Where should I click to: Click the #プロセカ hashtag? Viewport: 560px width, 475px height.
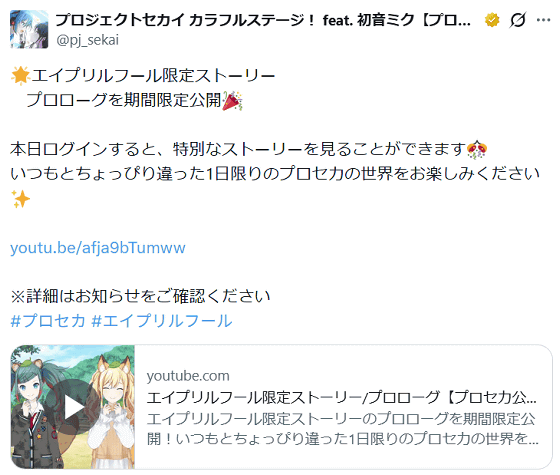click(x=48, y=320)
